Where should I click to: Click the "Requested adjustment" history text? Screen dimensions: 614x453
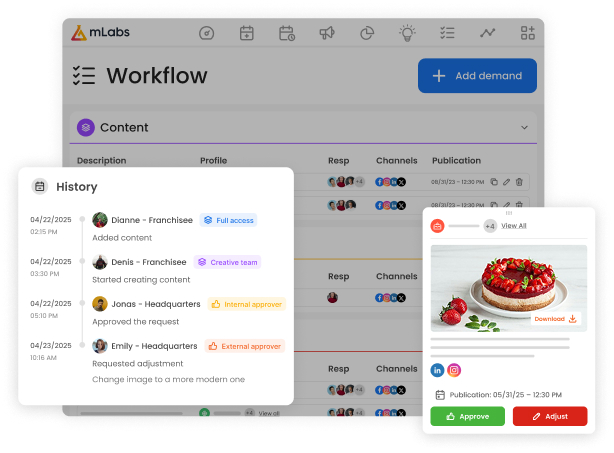(x=137, y=364)
